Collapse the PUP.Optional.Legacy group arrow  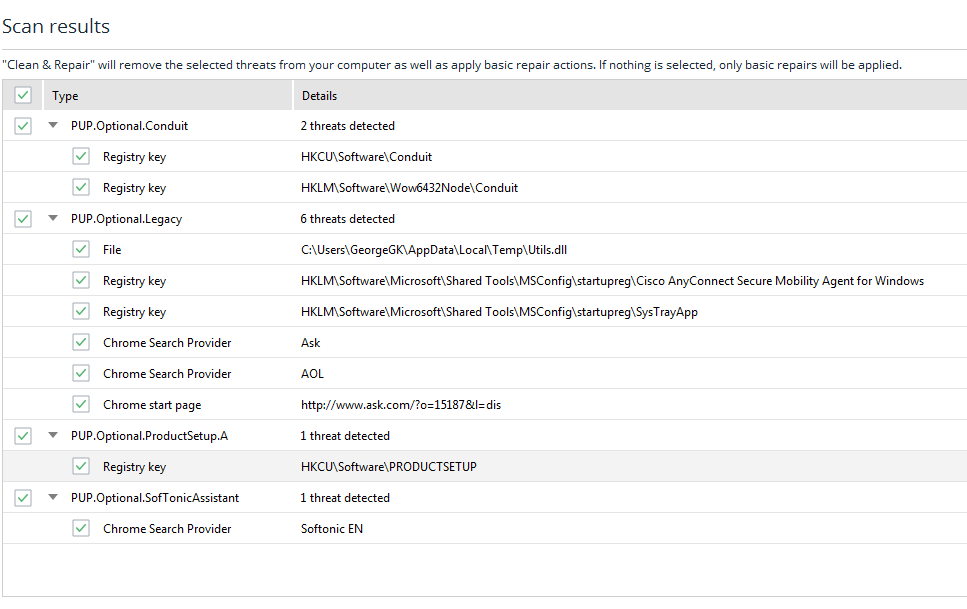click(53, 219)
